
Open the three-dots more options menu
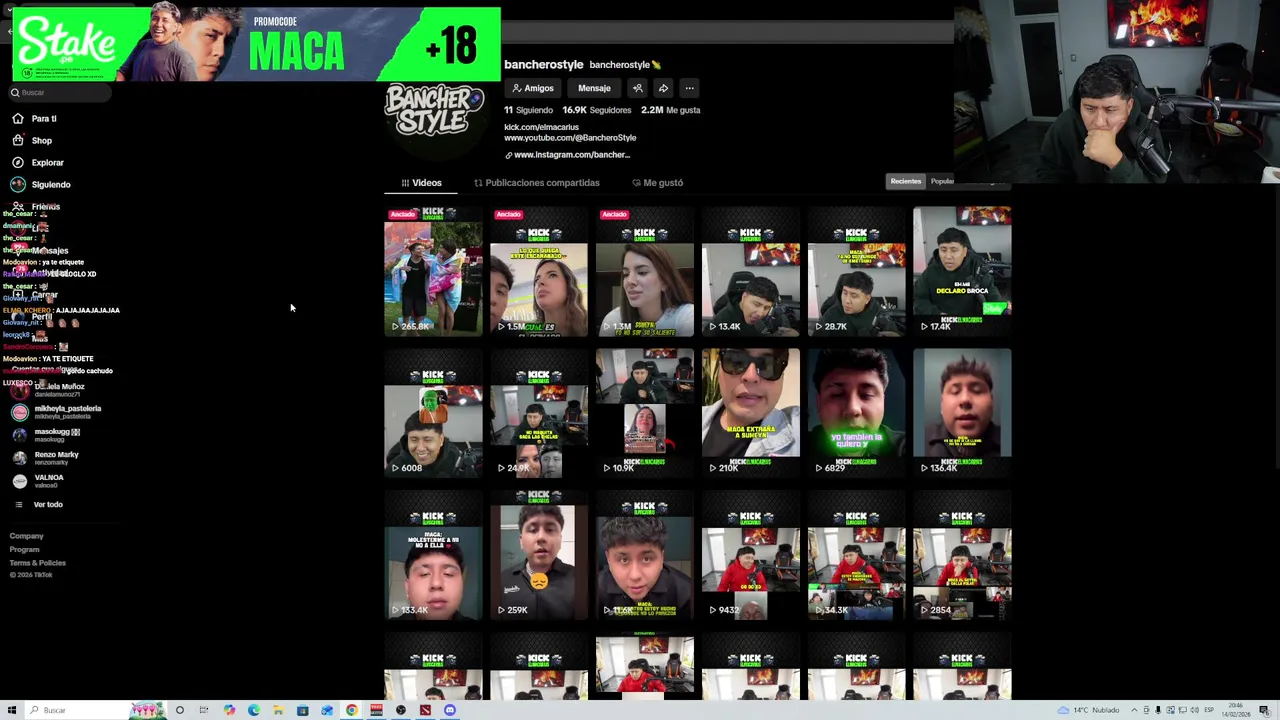pyautogui.click(x=689, y=88)
